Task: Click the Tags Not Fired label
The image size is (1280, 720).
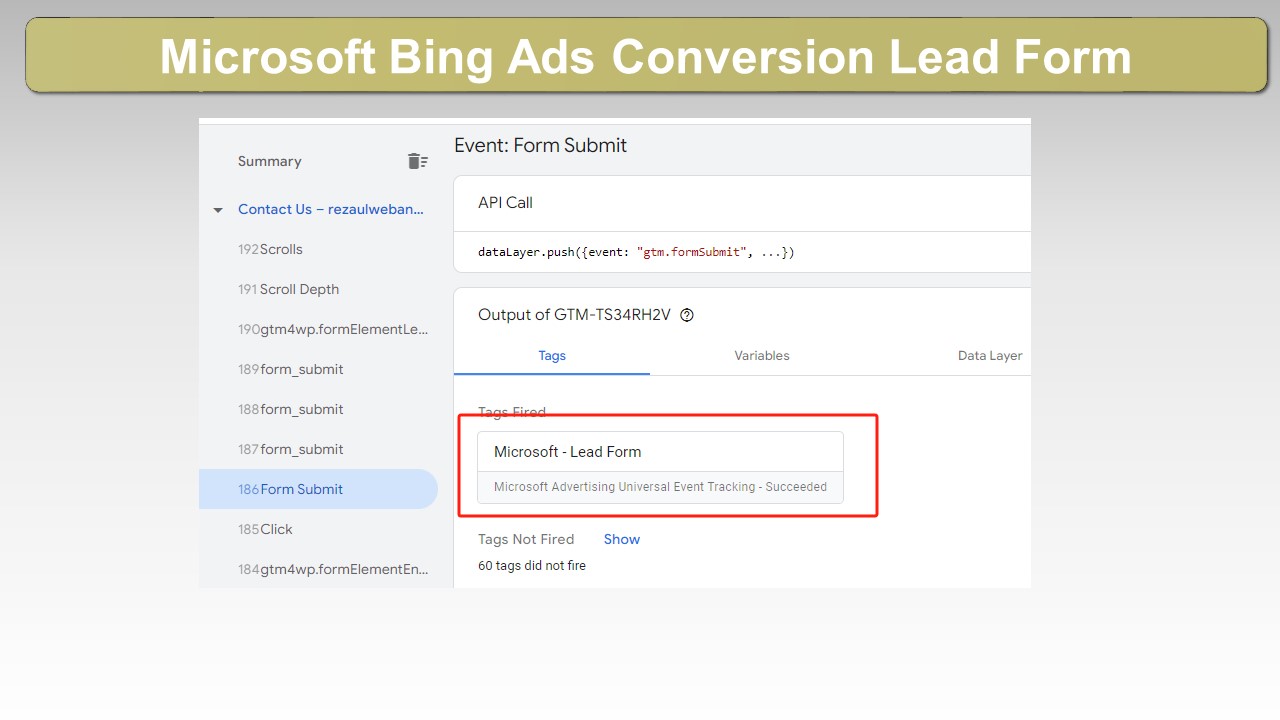Action: coord(526,539)
